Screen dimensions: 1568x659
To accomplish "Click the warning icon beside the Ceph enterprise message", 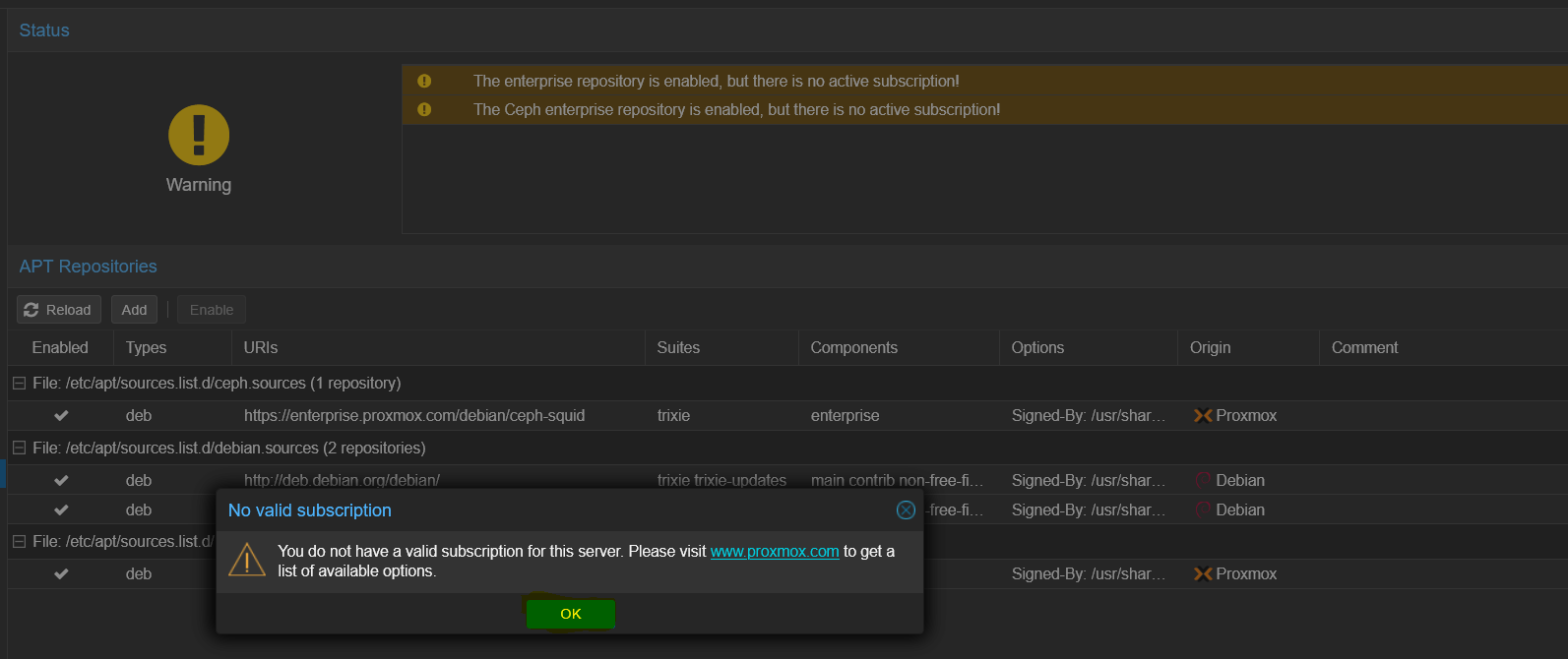I will click(424, 110).
